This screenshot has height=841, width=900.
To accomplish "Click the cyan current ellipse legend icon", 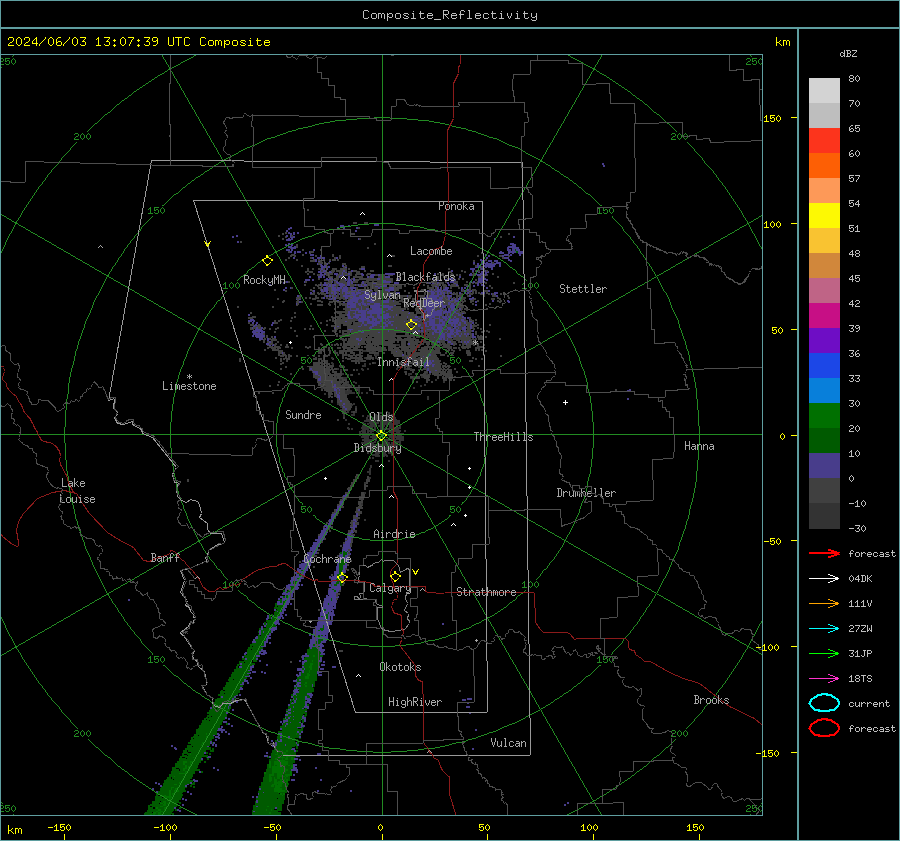I will point(824,703).
